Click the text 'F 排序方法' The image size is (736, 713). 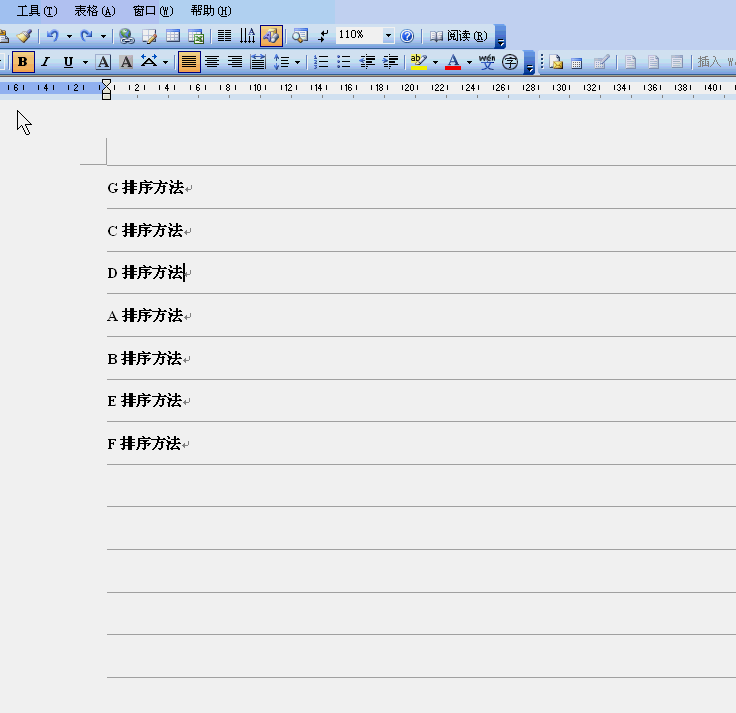(144, 444)
